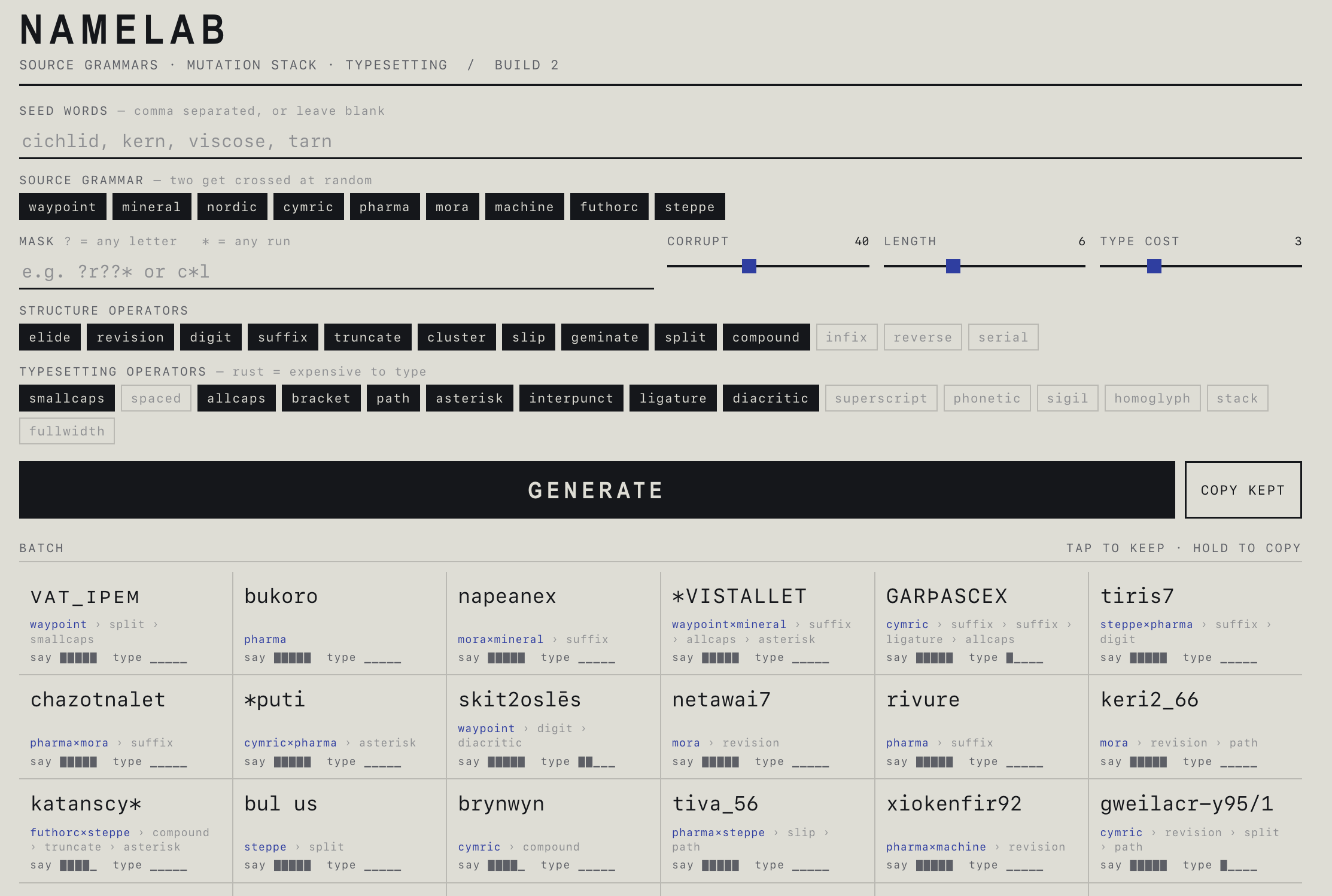Select the katanscy* name card
The width and height of the screenshot is (1332, 896).
coord(126,831)
